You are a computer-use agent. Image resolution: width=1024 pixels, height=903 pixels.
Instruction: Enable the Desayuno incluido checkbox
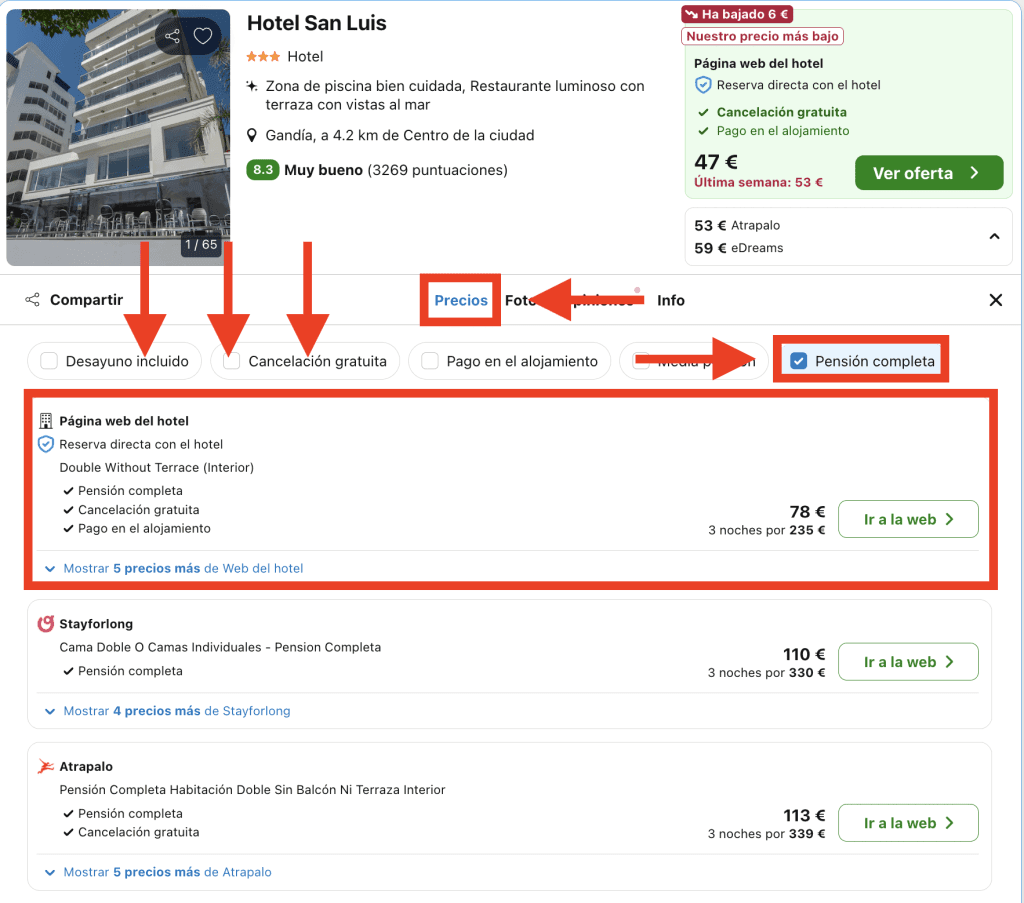[49, 361]
